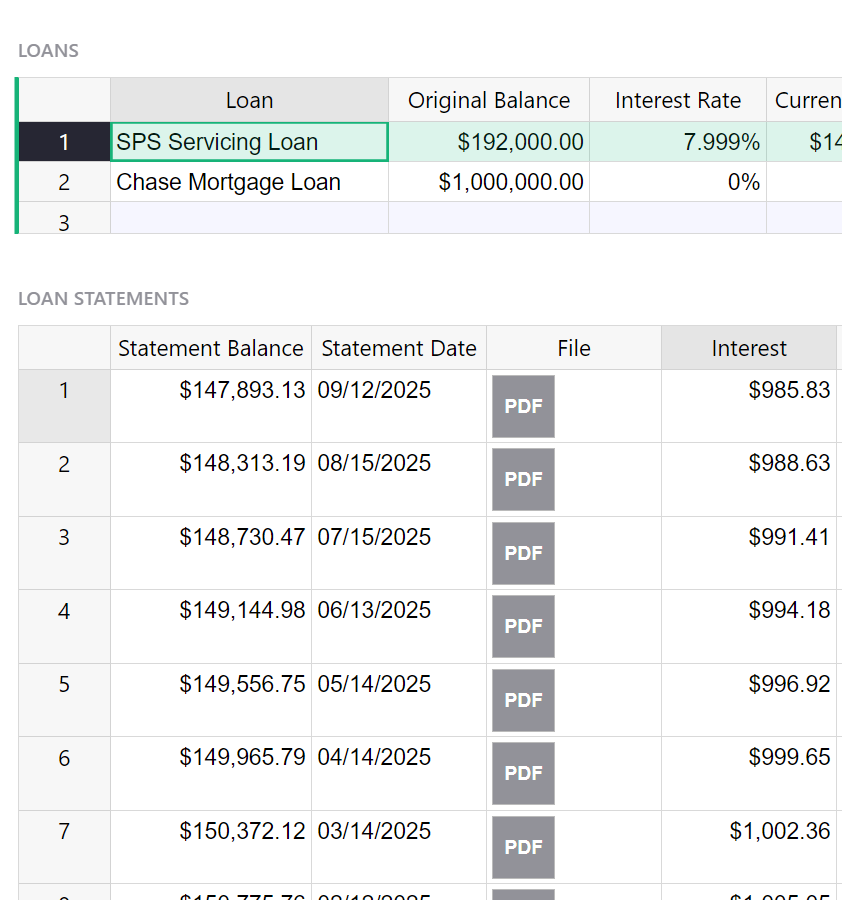Select the Statement Date column header

tap(399, 348)
